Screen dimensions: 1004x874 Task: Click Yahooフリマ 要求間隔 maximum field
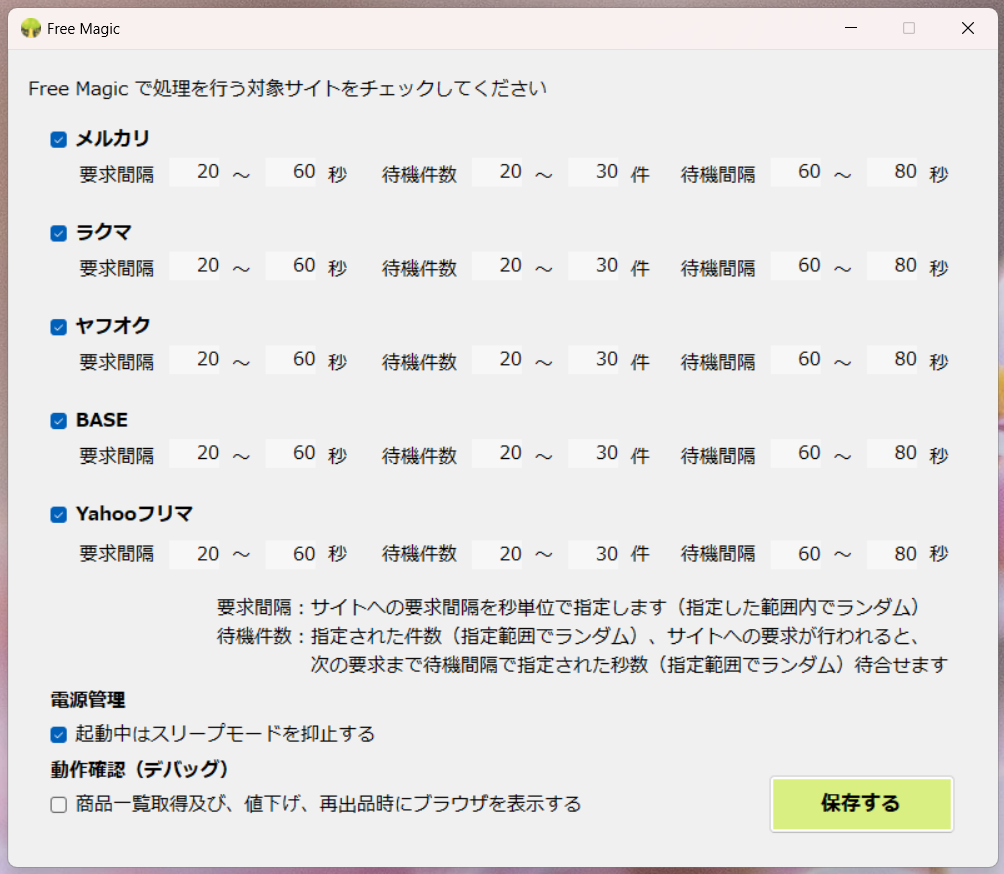[291, 553]
